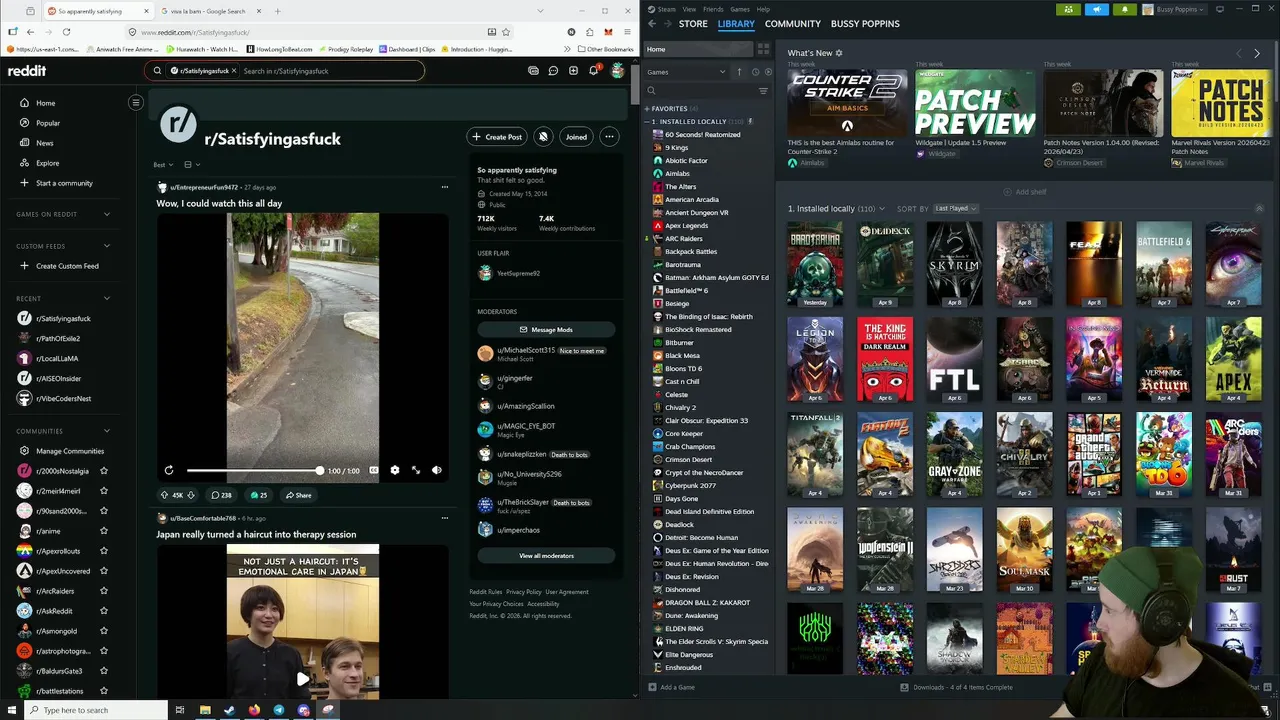Viewport: 1280px width, 720px height.
Task: Open What's New settings gear
Action: coord(839,53)
